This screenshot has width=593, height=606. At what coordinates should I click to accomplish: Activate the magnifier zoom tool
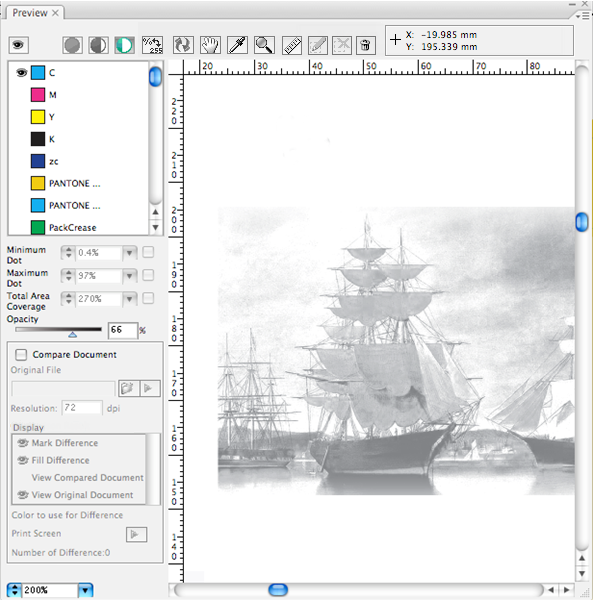tap(264, 45)
